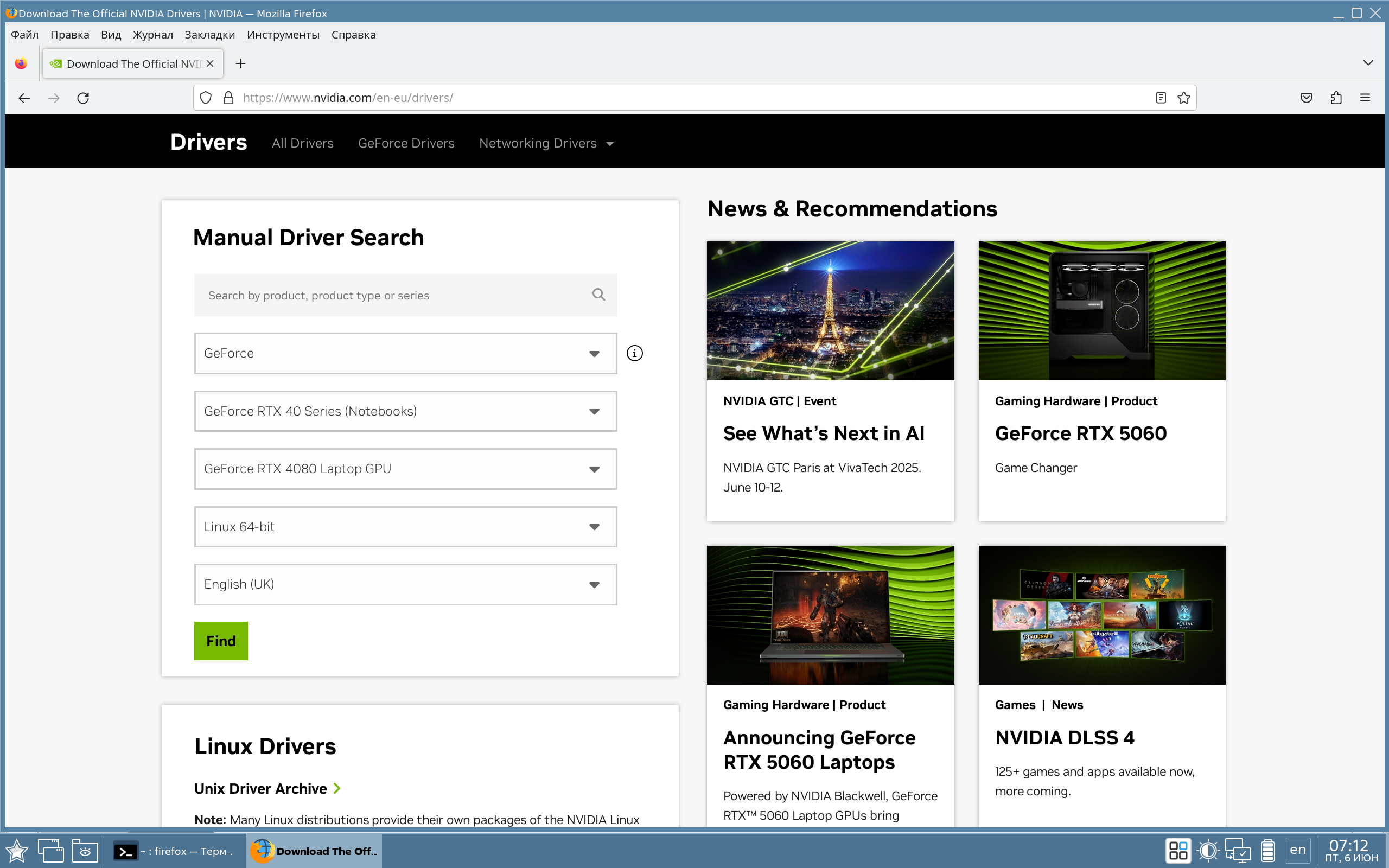Click the battery tray icon

1268,850
